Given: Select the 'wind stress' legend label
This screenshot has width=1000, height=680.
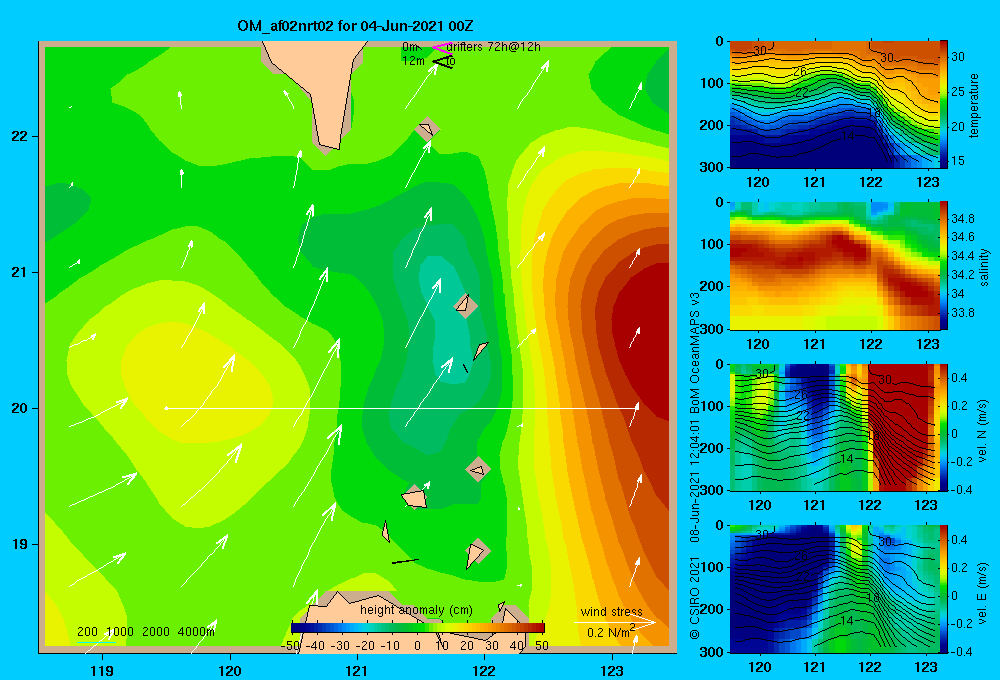Looking at the screenshot, I should point(611,611).
